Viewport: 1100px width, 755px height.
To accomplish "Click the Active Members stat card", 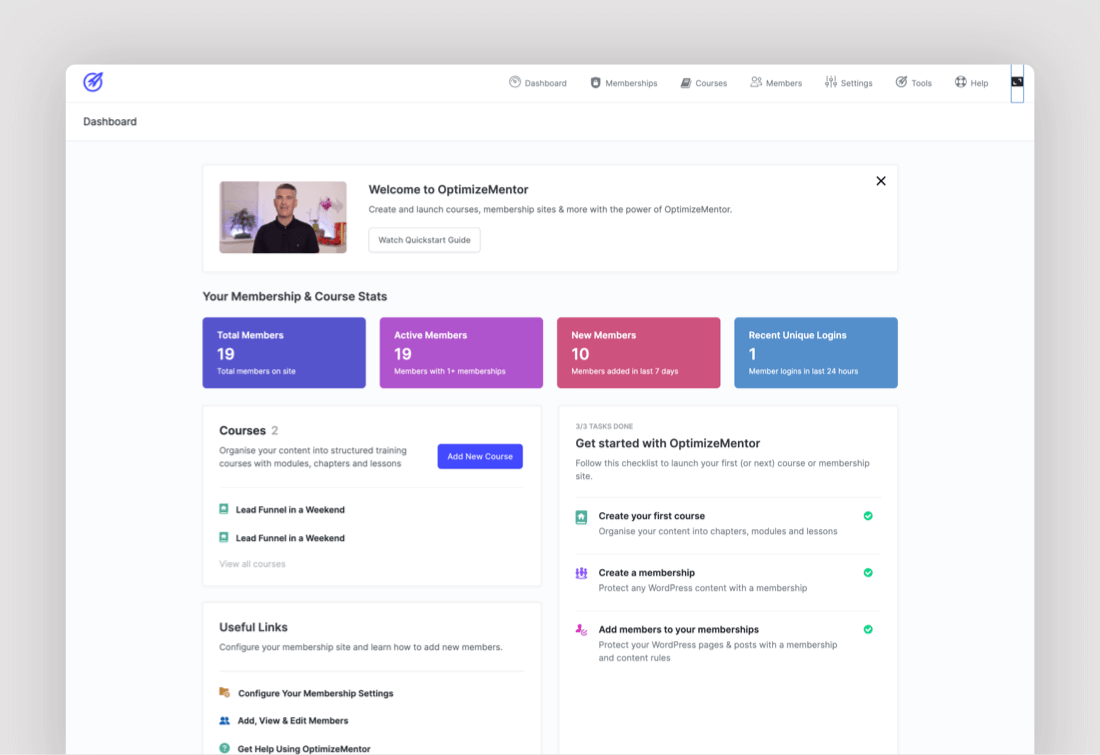I will [461, 353].
